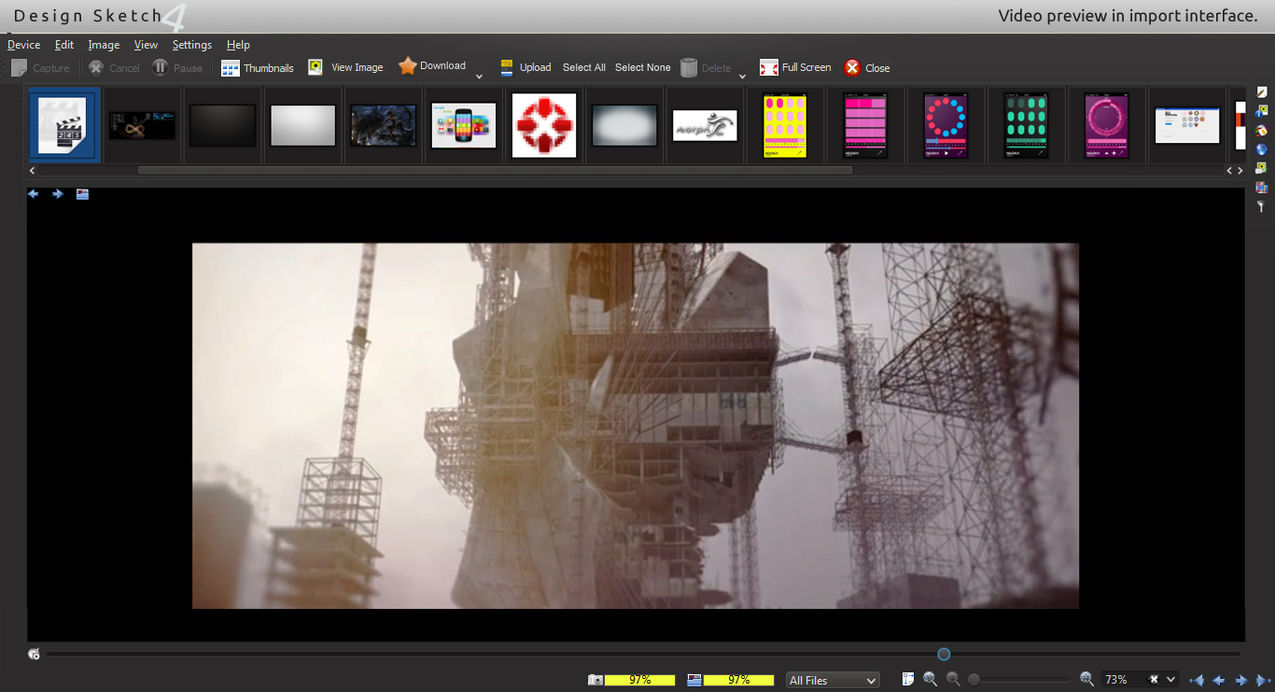This screenshot has height=692, width=1275.
Task: Click the red Close button in toolbar
Action: click(866, 68)
